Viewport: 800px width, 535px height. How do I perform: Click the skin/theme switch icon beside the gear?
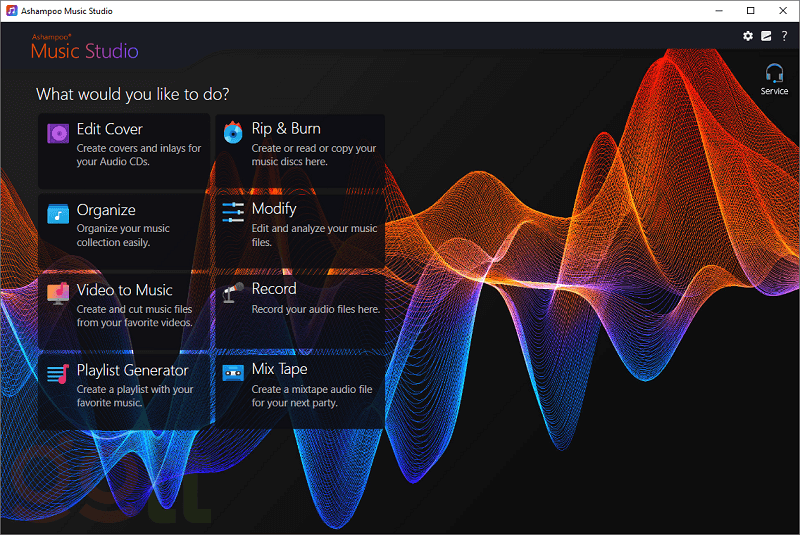coord(766,36)
